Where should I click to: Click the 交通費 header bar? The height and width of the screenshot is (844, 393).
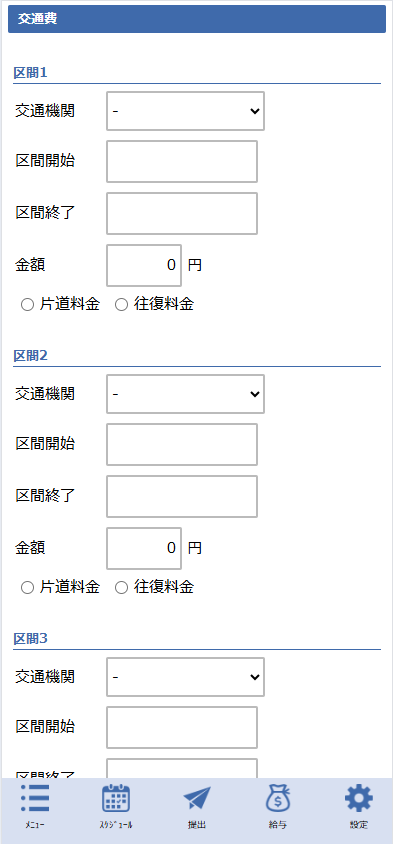click(197, 19)
